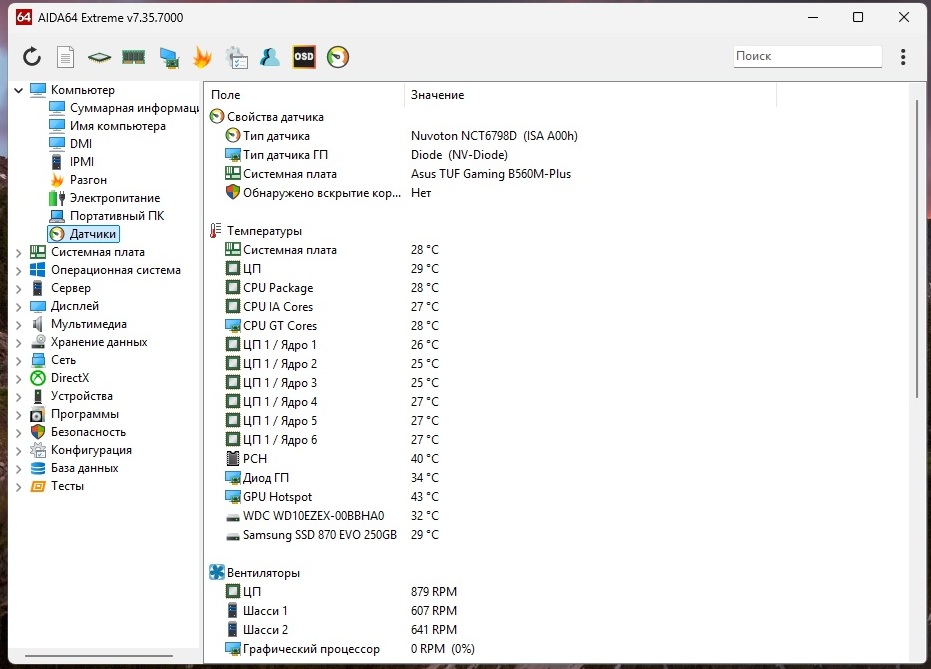Expand the Motherboard (Системная плата) tree node
Image resolution: width=931 pixels, height=669 pixels.
pos(18,252)
